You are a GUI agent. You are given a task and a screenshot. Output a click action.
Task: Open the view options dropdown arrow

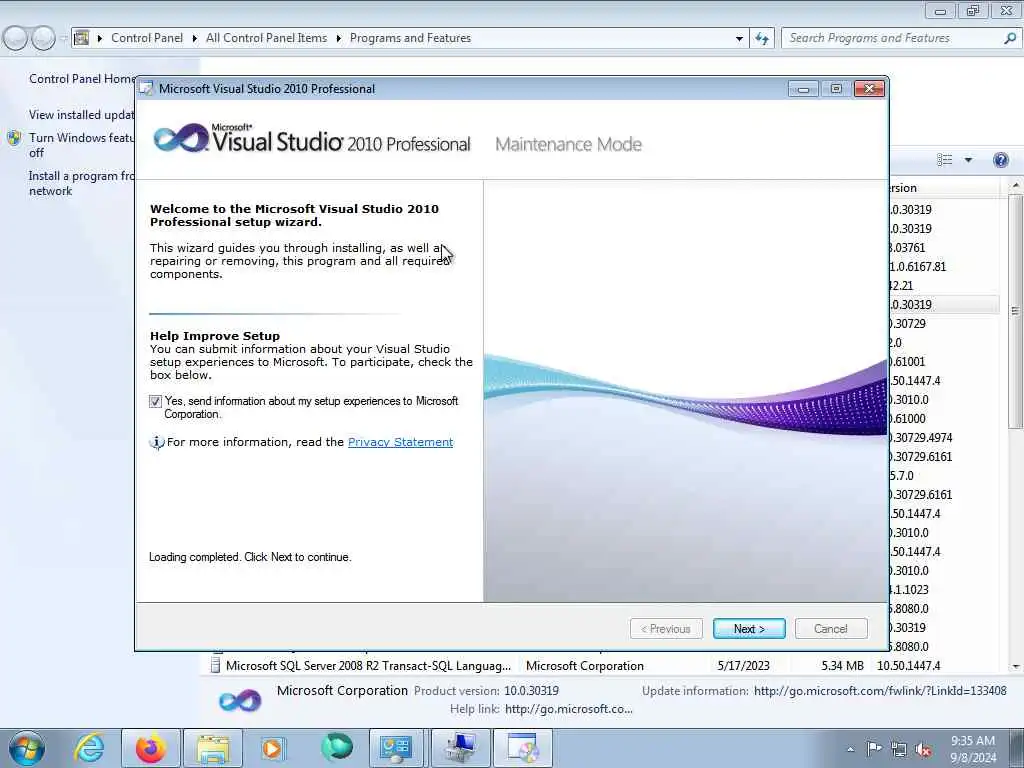point(968,160)
